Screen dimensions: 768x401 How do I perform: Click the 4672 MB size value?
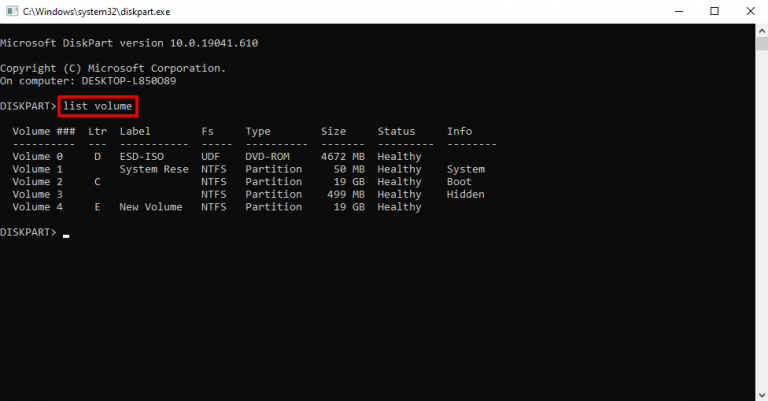(343, 157)
